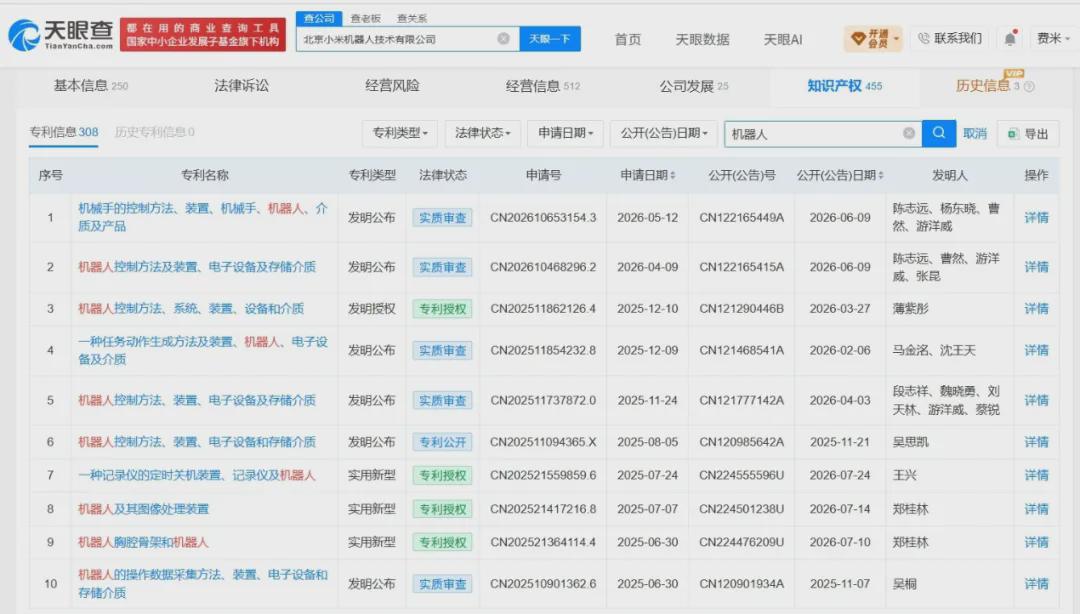Click 详情 for row CN202610653154.3
The image size is (1080, 614).
1036,217
